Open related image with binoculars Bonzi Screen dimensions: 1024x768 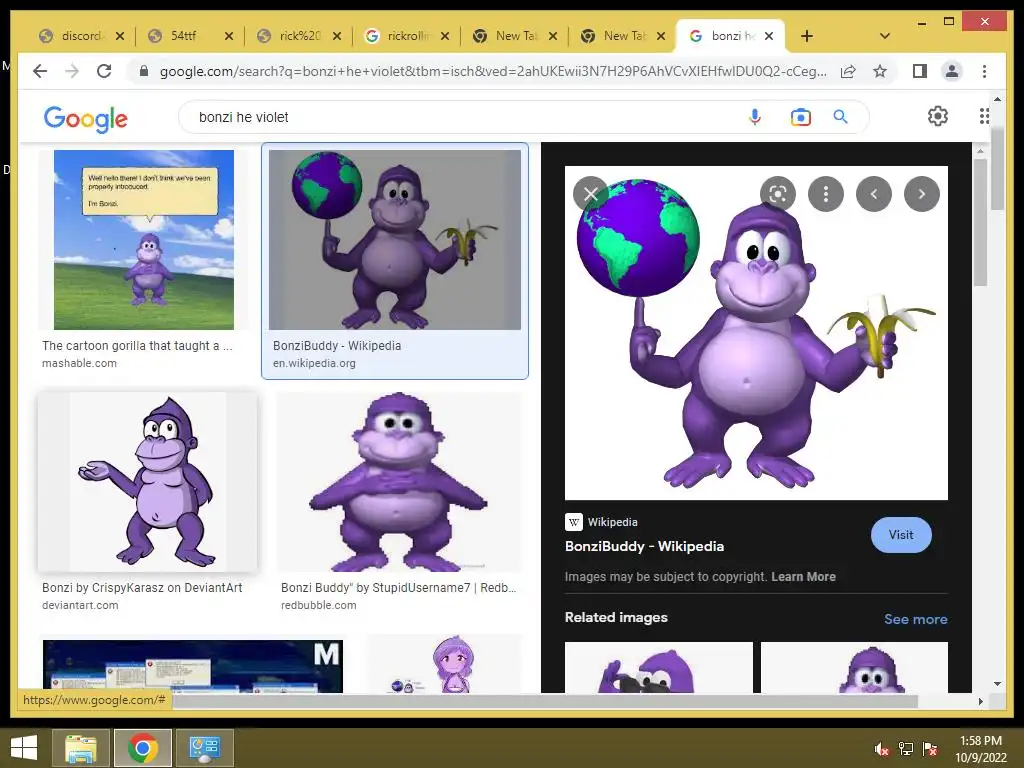tap(658, 667)
